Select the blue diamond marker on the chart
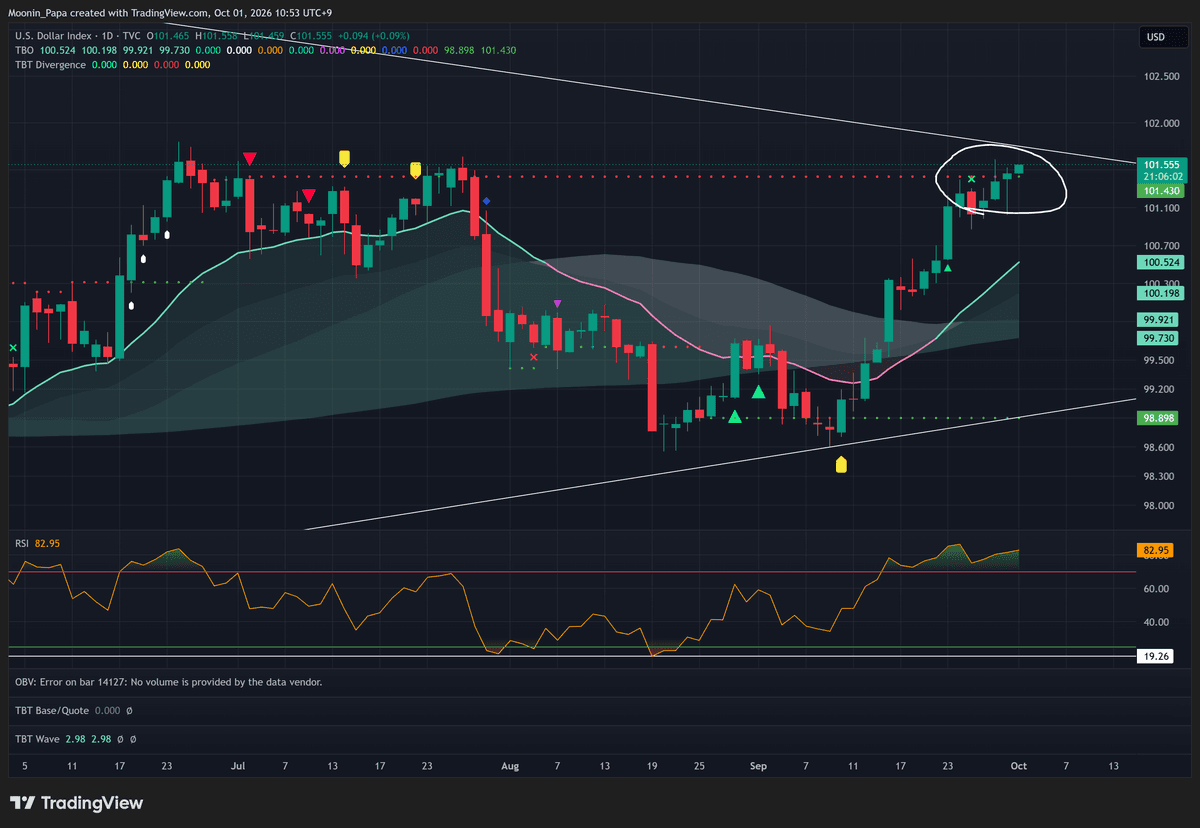The image size is (1200, 828). (486, 202)
